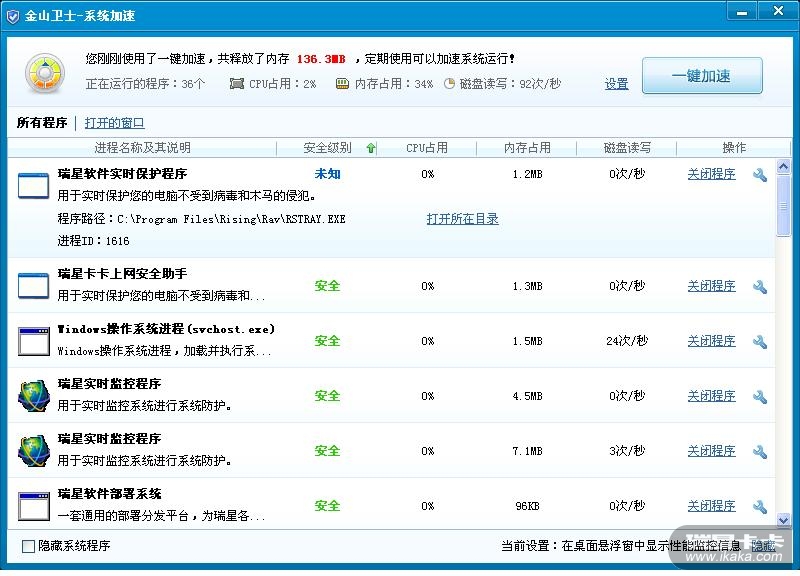Image resolution: width=800 pixels, height=576 pixels.
Task: Click 136.3MB released memory value
Action: 321,59
